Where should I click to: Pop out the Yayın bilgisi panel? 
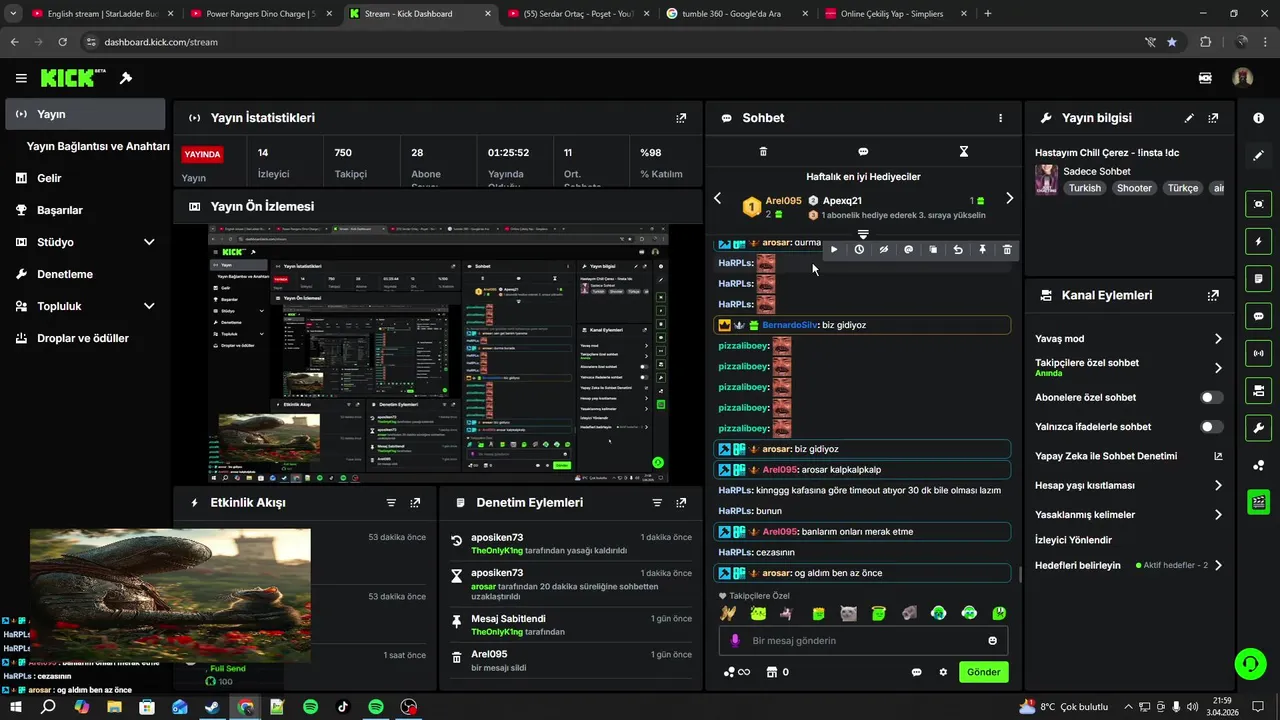tap(1213, 118)
